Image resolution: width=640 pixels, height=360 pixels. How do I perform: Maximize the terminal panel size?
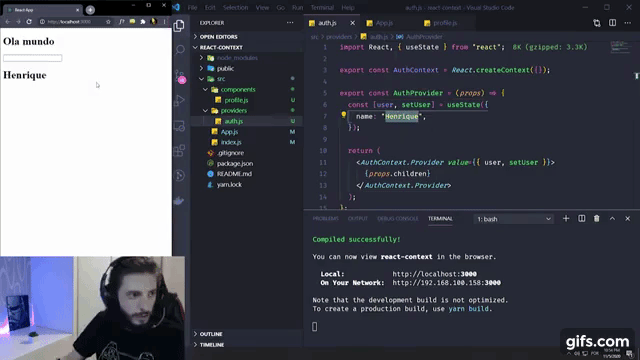pyautogui.click(x=612, y=219)
